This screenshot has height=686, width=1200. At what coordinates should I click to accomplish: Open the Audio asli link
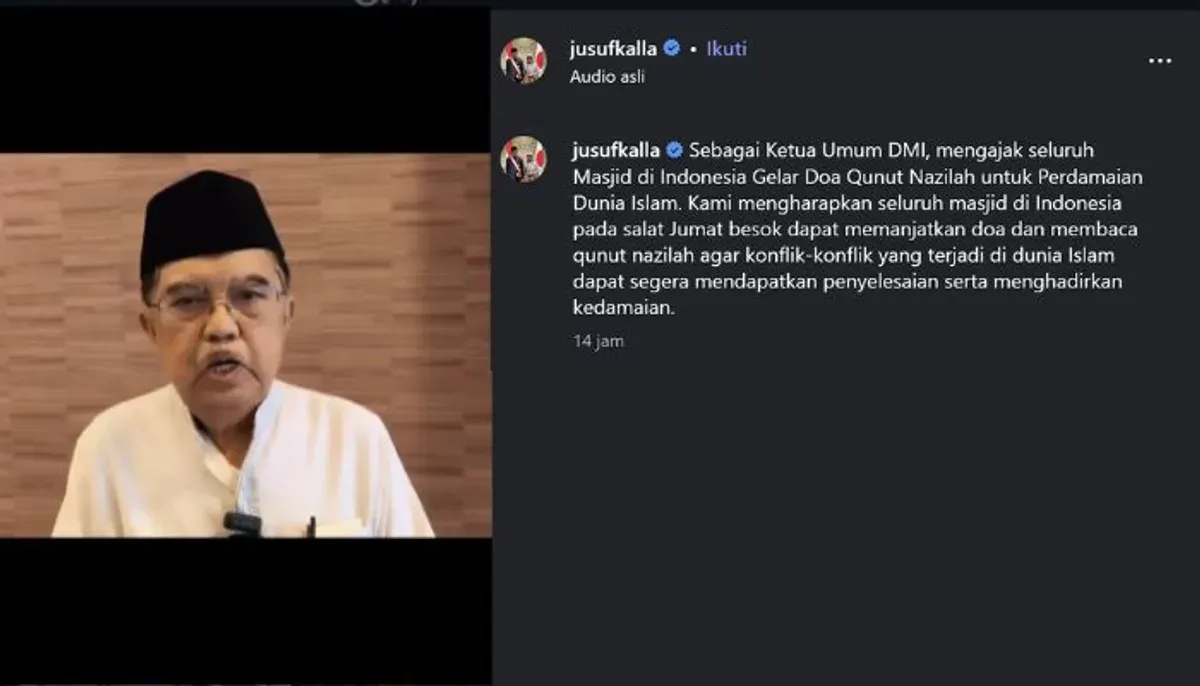point(607,76)
